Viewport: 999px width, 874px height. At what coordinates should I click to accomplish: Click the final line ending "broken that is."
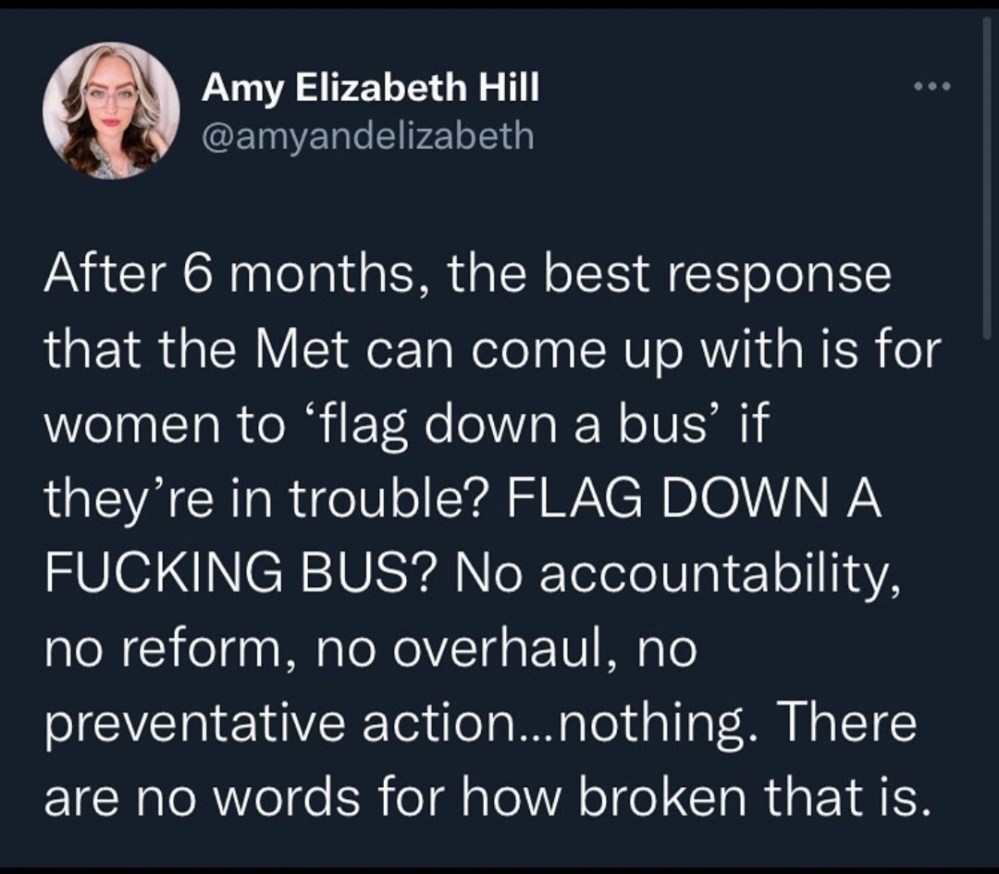480,801
